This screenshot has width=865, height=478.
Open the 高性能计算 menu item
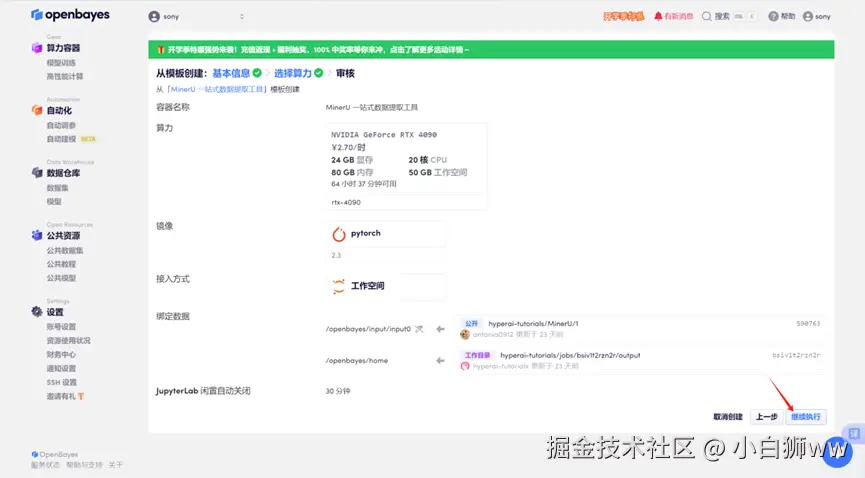(x=65, y=77)
